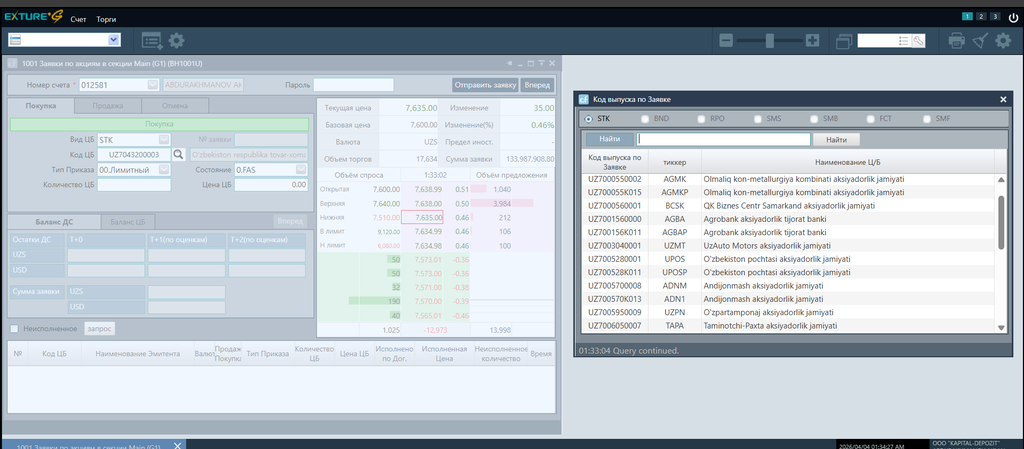Click scroll down arrow in securities list

pos(1001,328)
